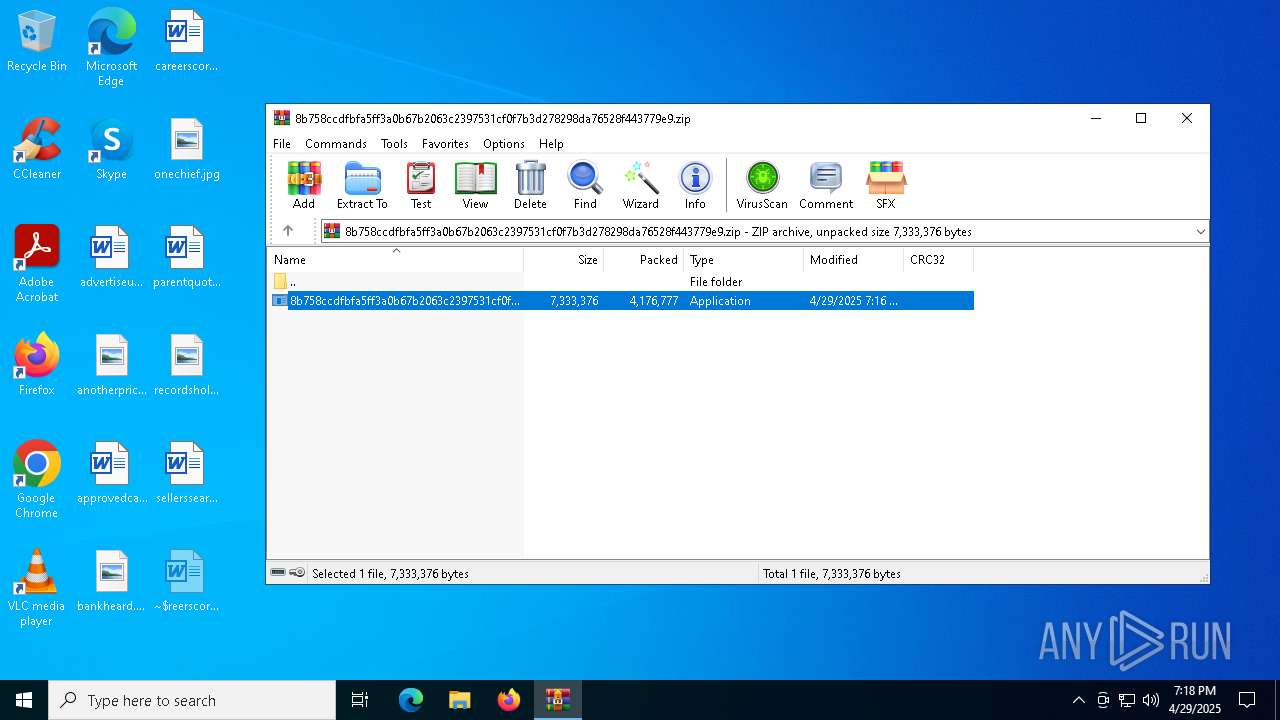1280x720 pixels.
Task: Open VLC media player desktop shortcut
Action: [37, 588]
